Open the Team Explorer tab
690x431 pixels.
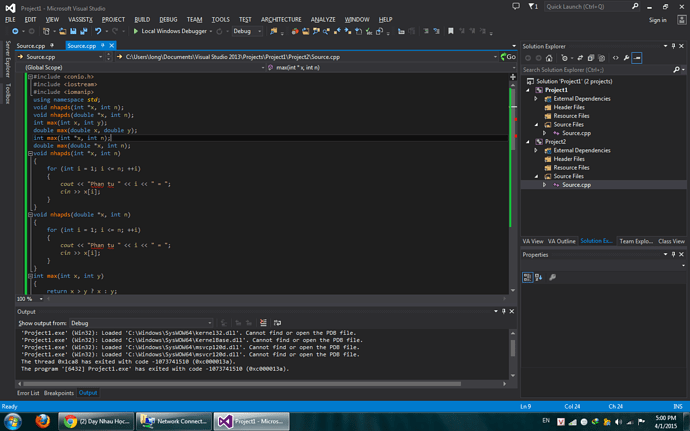click(x=636, y=241)
